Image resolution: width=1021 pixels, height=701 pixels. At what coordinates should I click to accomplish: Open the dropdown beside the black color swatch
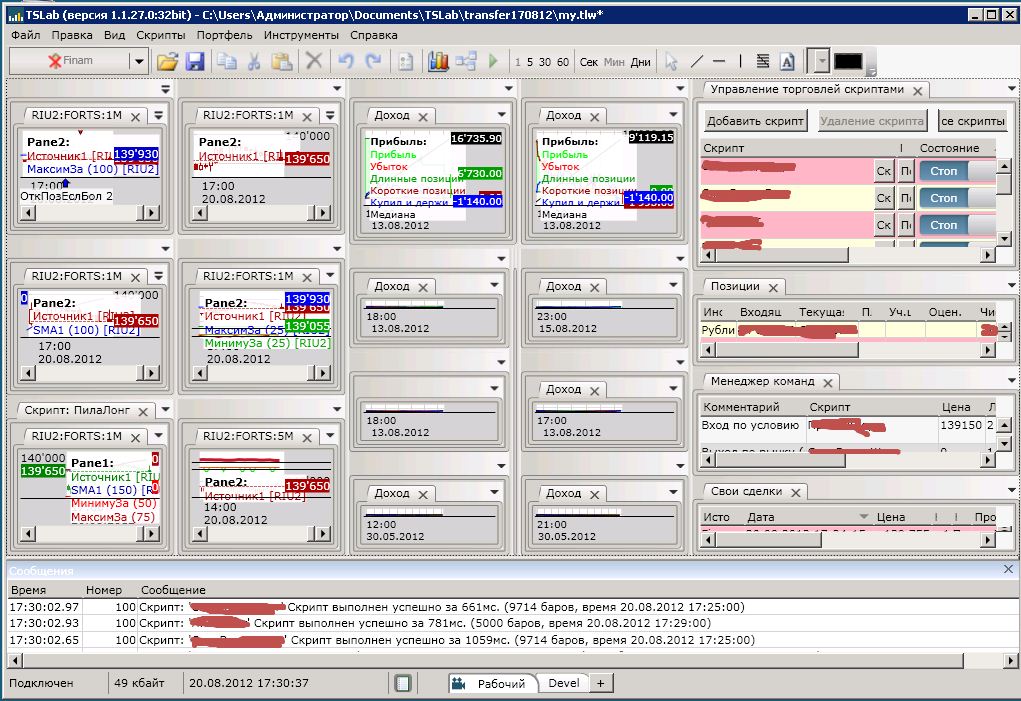pos(821,62)
